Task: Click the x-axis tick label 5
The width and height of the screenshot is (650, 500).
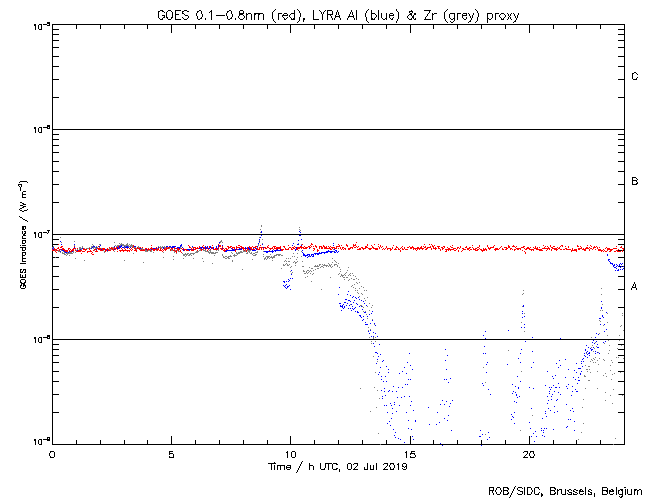Action: tap(171, 454)
